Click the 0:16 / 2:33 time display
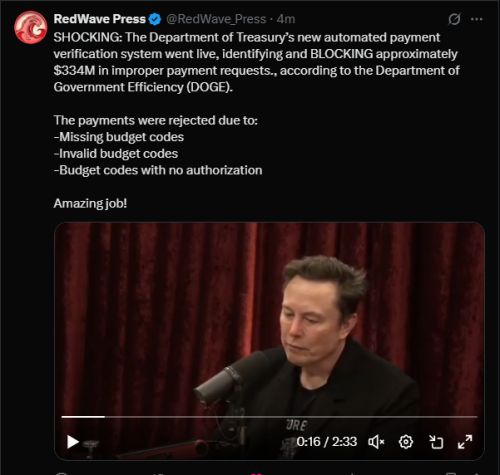500x475 pixels. click(327, 442)
